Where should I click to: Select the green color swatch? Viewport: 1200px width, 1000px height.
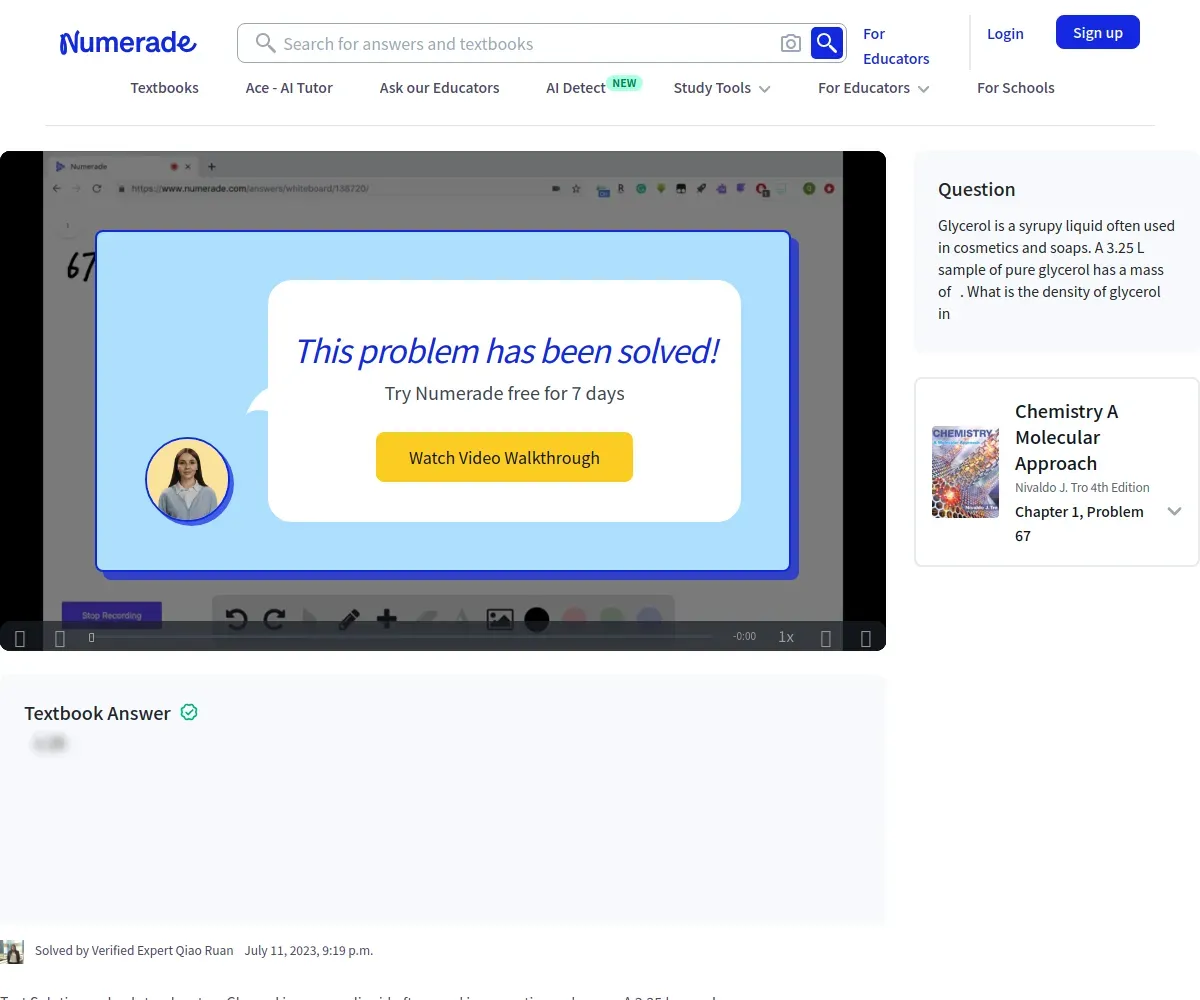[612, 619]
